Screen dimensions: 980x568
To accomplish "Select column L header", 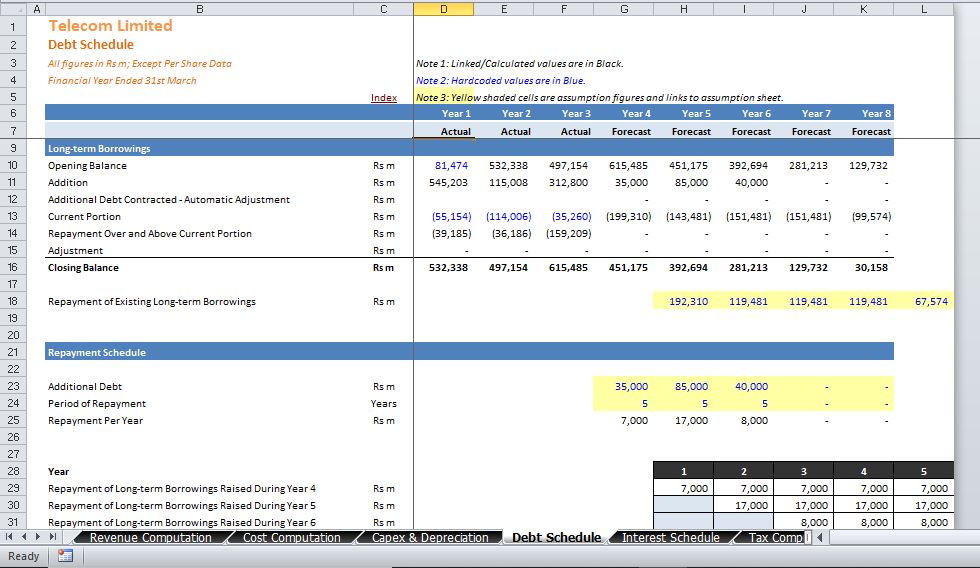I will pos(924,9).
